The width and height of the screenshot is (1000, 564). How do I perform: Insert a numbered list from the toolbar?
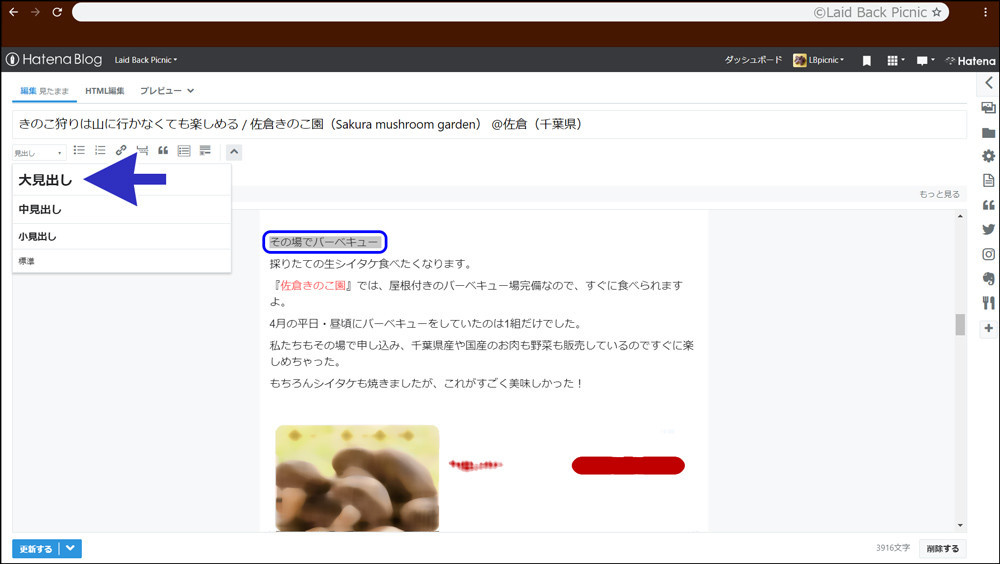click(100, 151)
